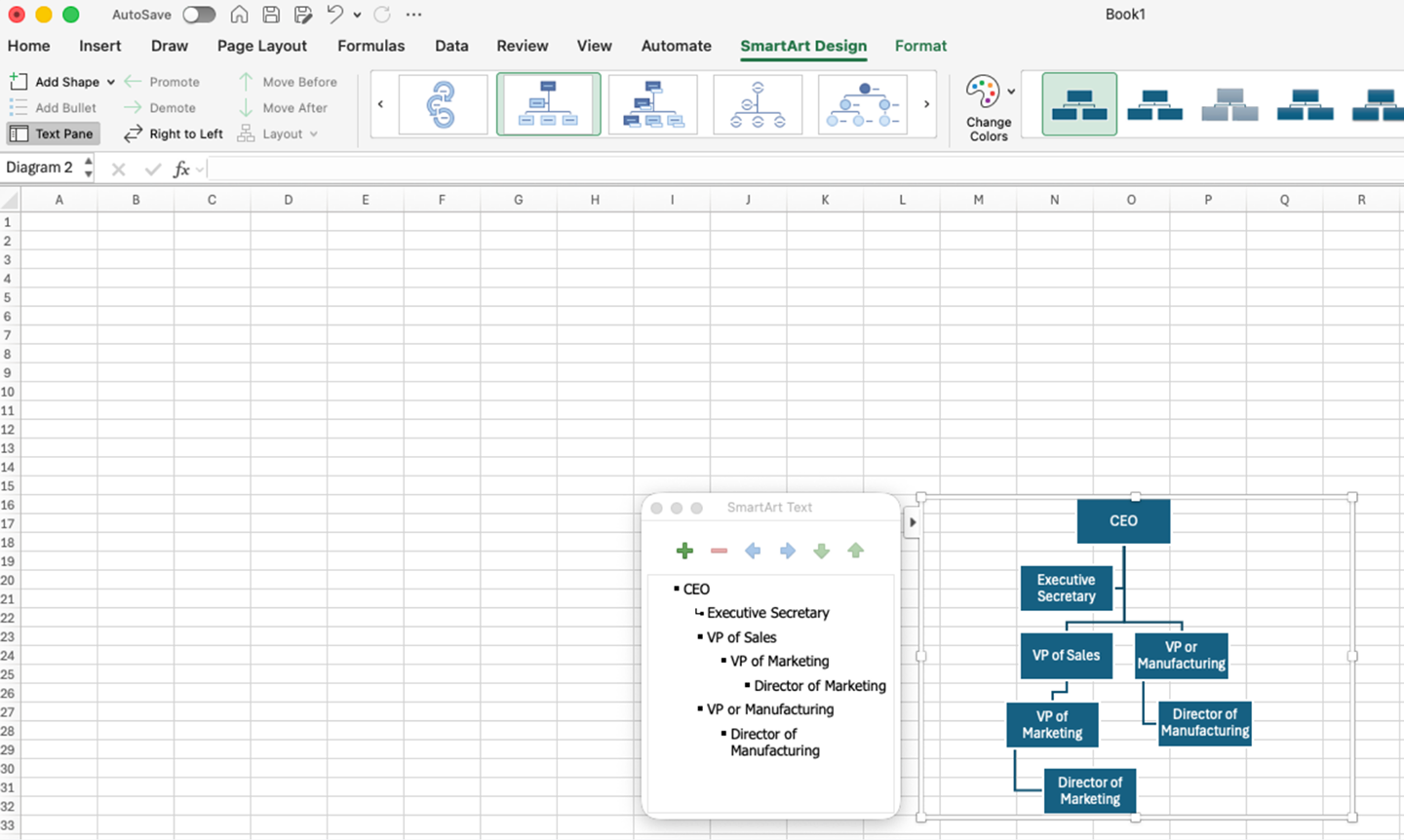This screenshot has width=1404, height=840.
Task: Choose the third gray-toned SmartArt style
Action: [1229, 104]
